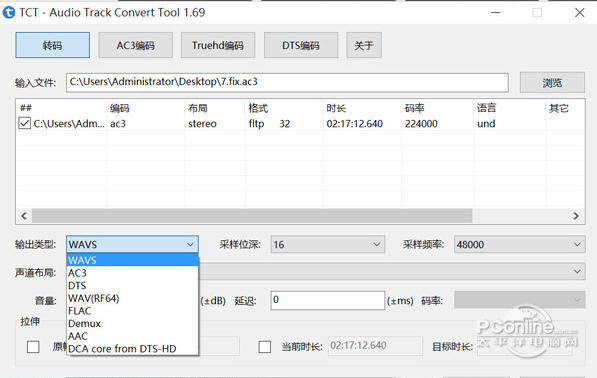Image resolution: width=597 pixels, height=378 pixels.
Task: Select the C:\Users\Adm... file name cell
Action: 69,124
